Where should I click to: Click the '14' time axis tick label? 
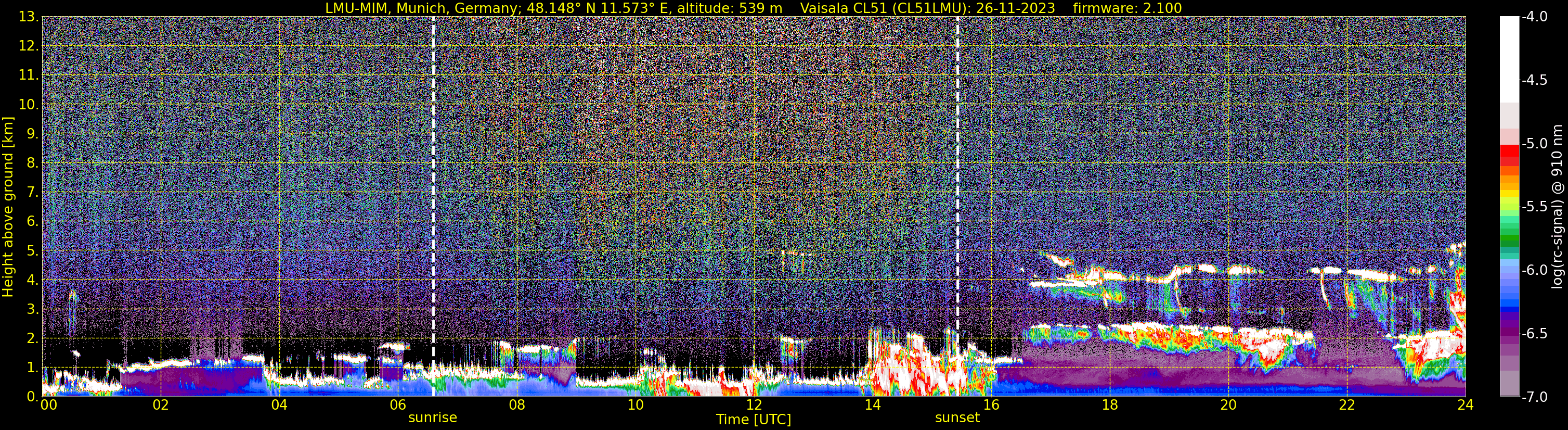coord(872,406)
